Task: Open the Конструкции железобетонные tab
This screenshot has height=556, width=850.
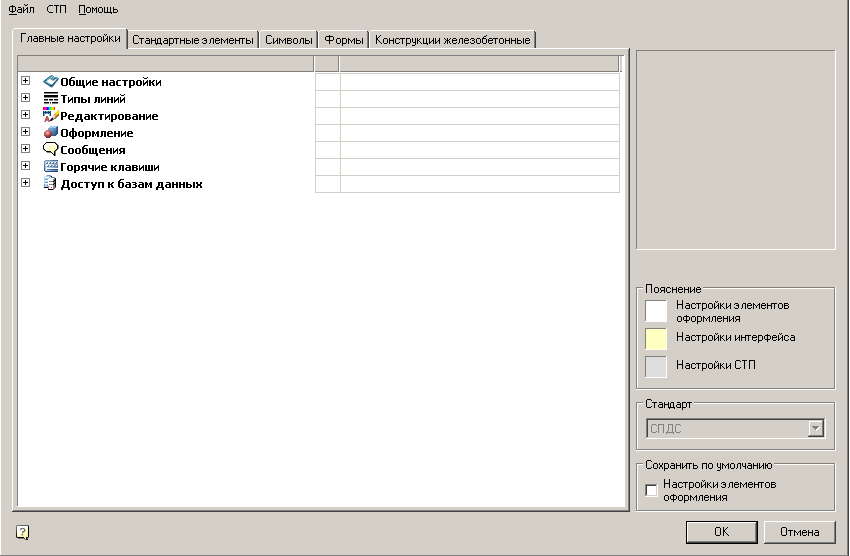Action: (453, 40)
